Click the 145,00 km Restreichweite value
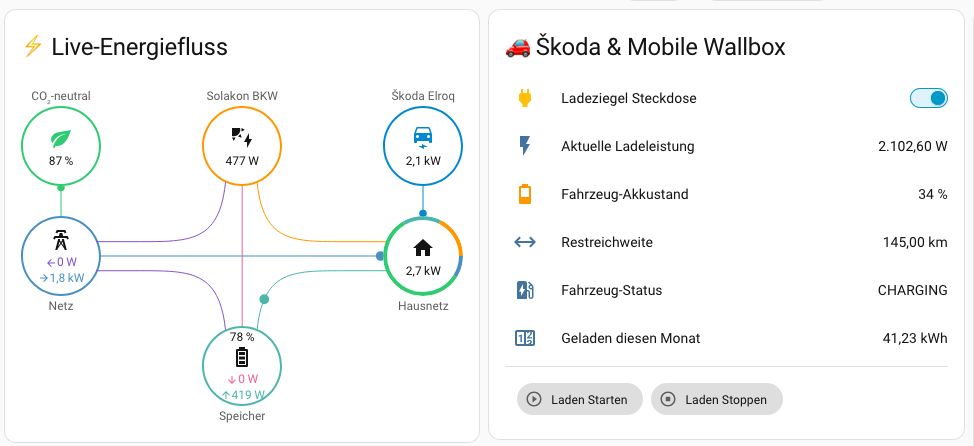 tap(915, 242)
